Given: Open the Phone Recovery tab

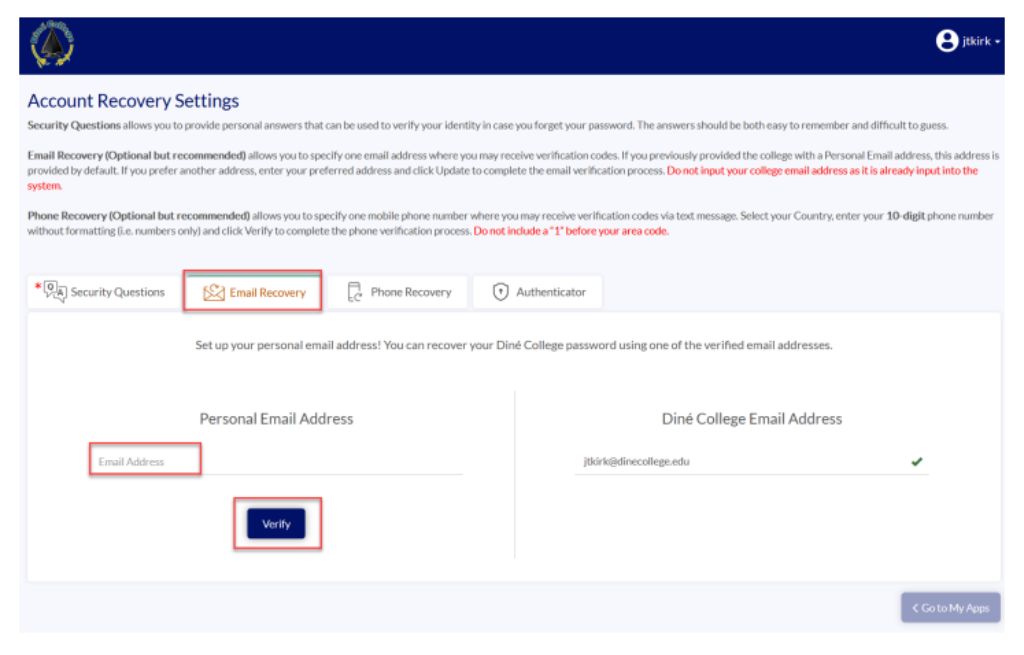Looking at the screenshot, I should [x=398, y=292].
